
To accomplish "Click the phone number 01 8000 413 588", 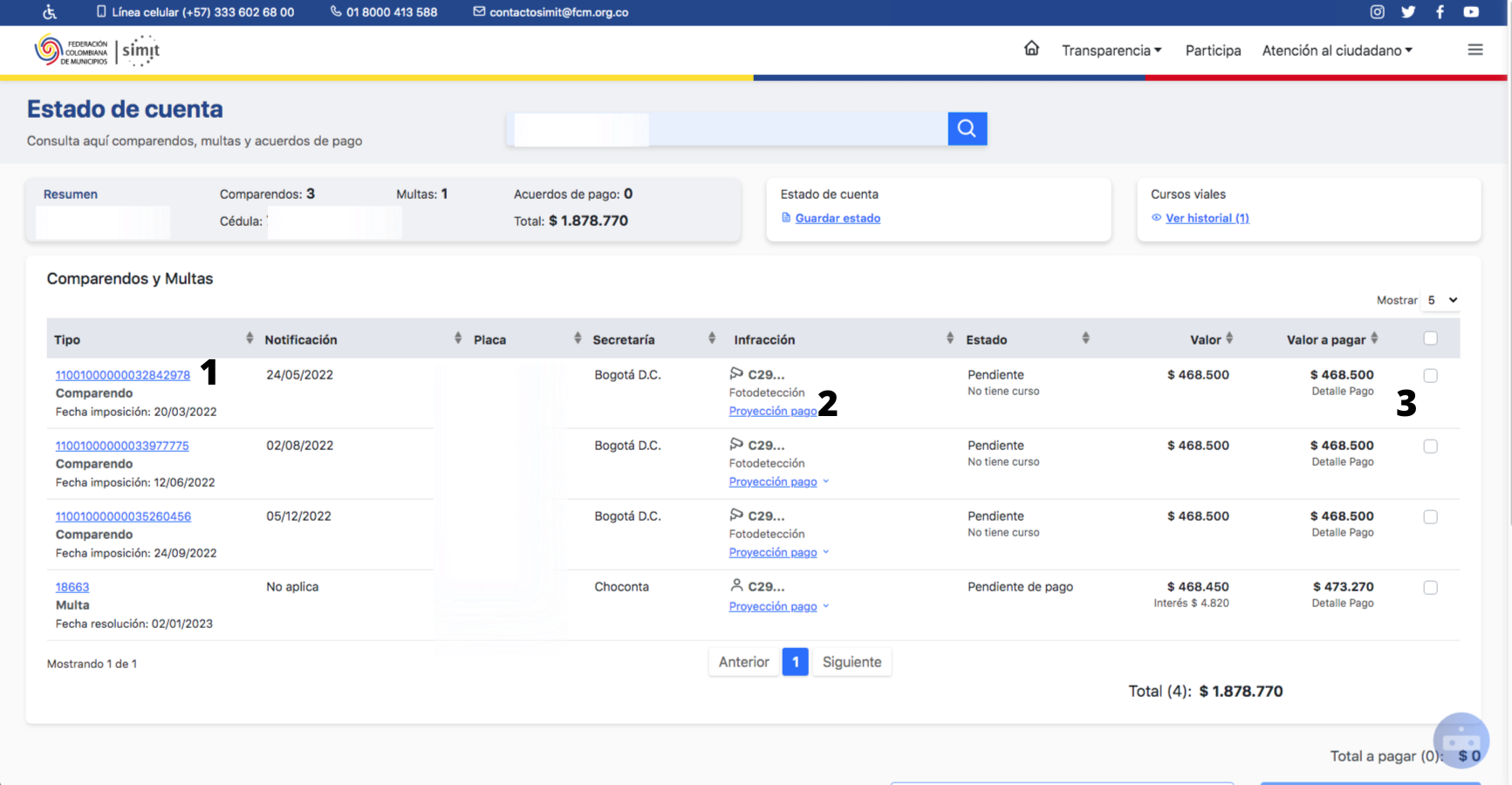I will click(x=392, y=12).
